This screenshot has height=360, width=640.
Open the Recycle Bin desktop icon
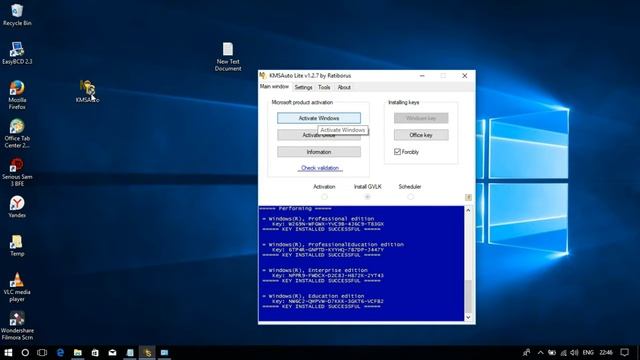click(x=17, y=15)
